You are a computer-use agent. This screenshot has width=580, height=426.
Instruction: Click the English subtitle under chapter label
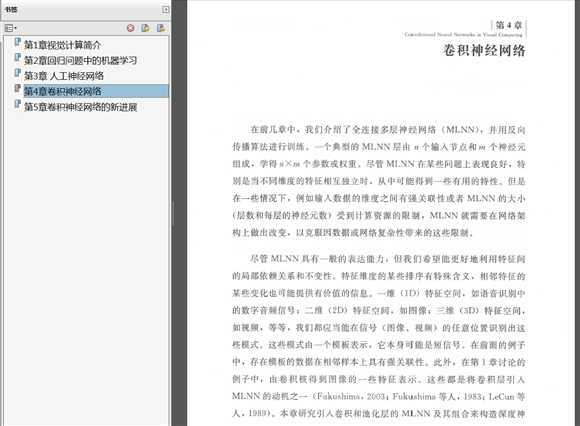pyautogui.click(x=463, y=35)
